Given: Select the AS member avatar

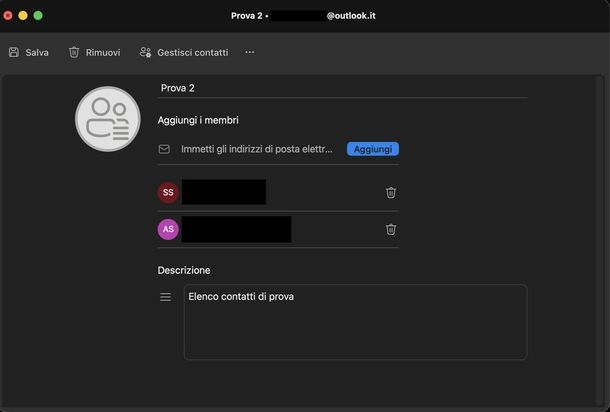Looking at the screenshot, I should point(168,229).
